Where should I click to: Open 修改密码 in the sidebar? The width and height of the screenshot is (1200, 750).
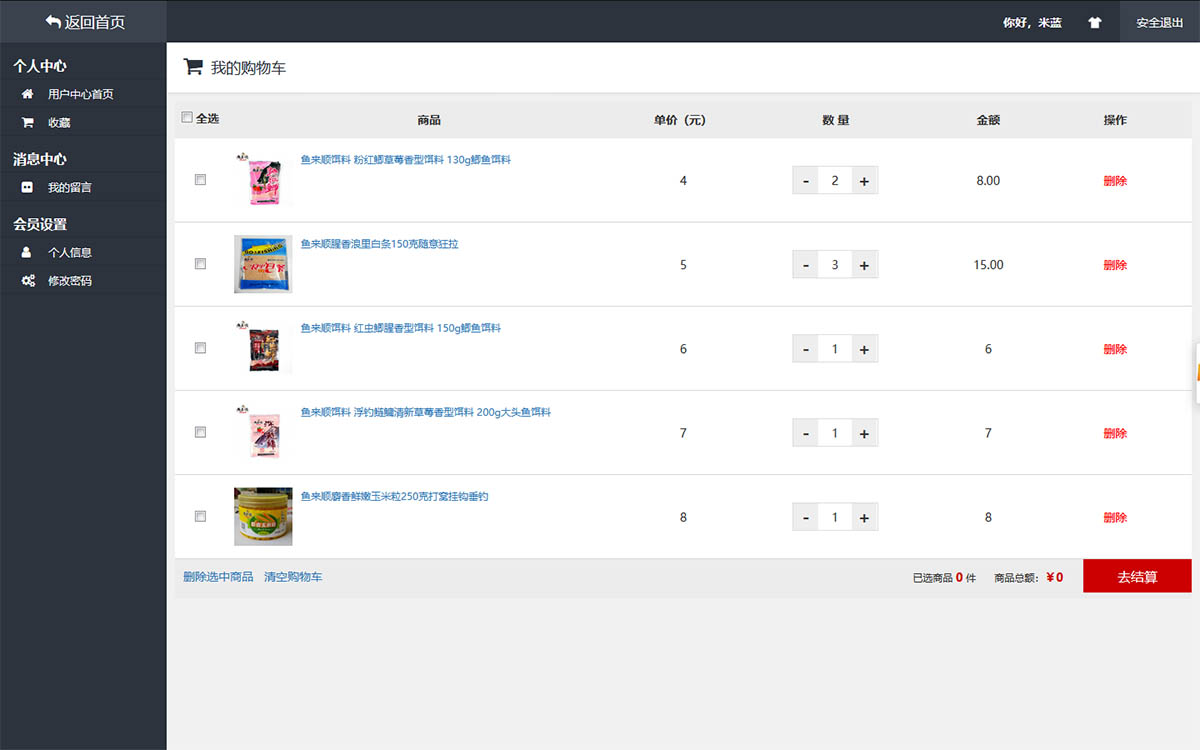[x=70, y=281]
